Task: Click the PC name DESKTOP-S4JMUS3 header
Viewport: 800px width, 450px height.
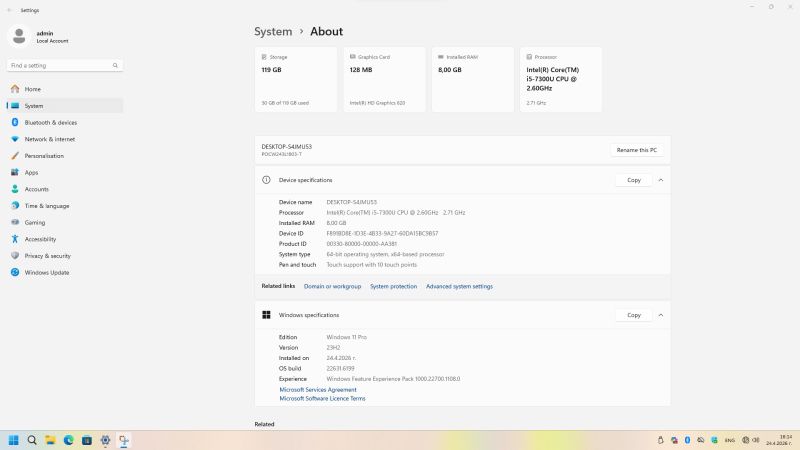Action: pyautogui.click(x=287, y=146)
